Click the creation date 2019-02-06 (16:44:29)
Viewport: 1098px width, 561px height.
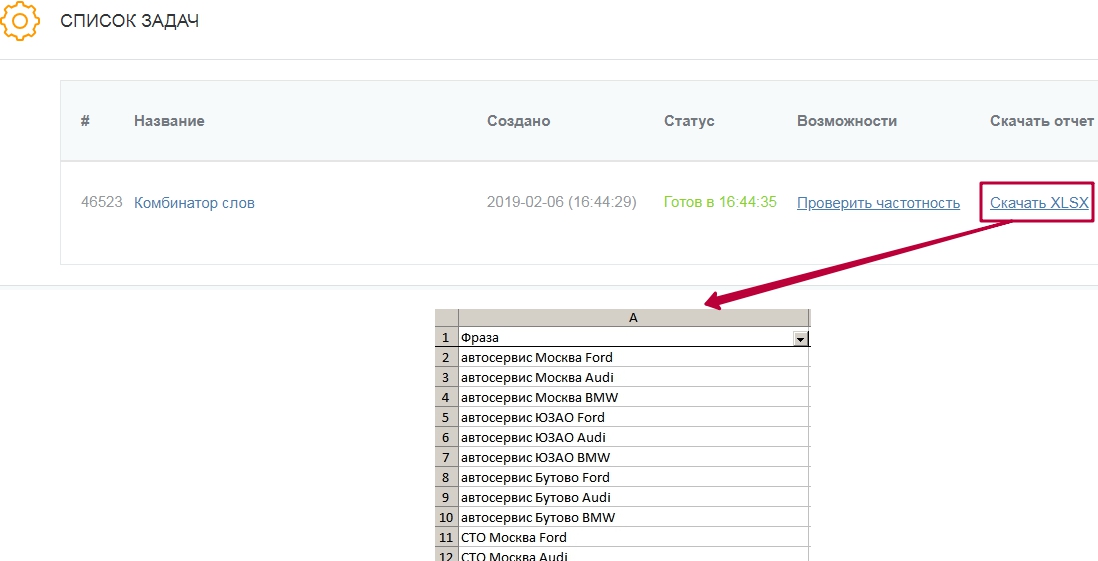(561, 203)
